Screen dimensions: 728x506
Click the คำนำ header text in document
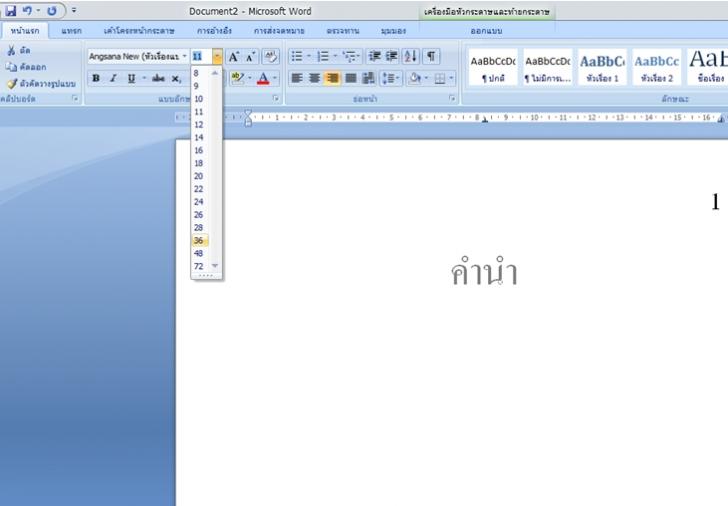pyautogui.click(x=484, y=273)
